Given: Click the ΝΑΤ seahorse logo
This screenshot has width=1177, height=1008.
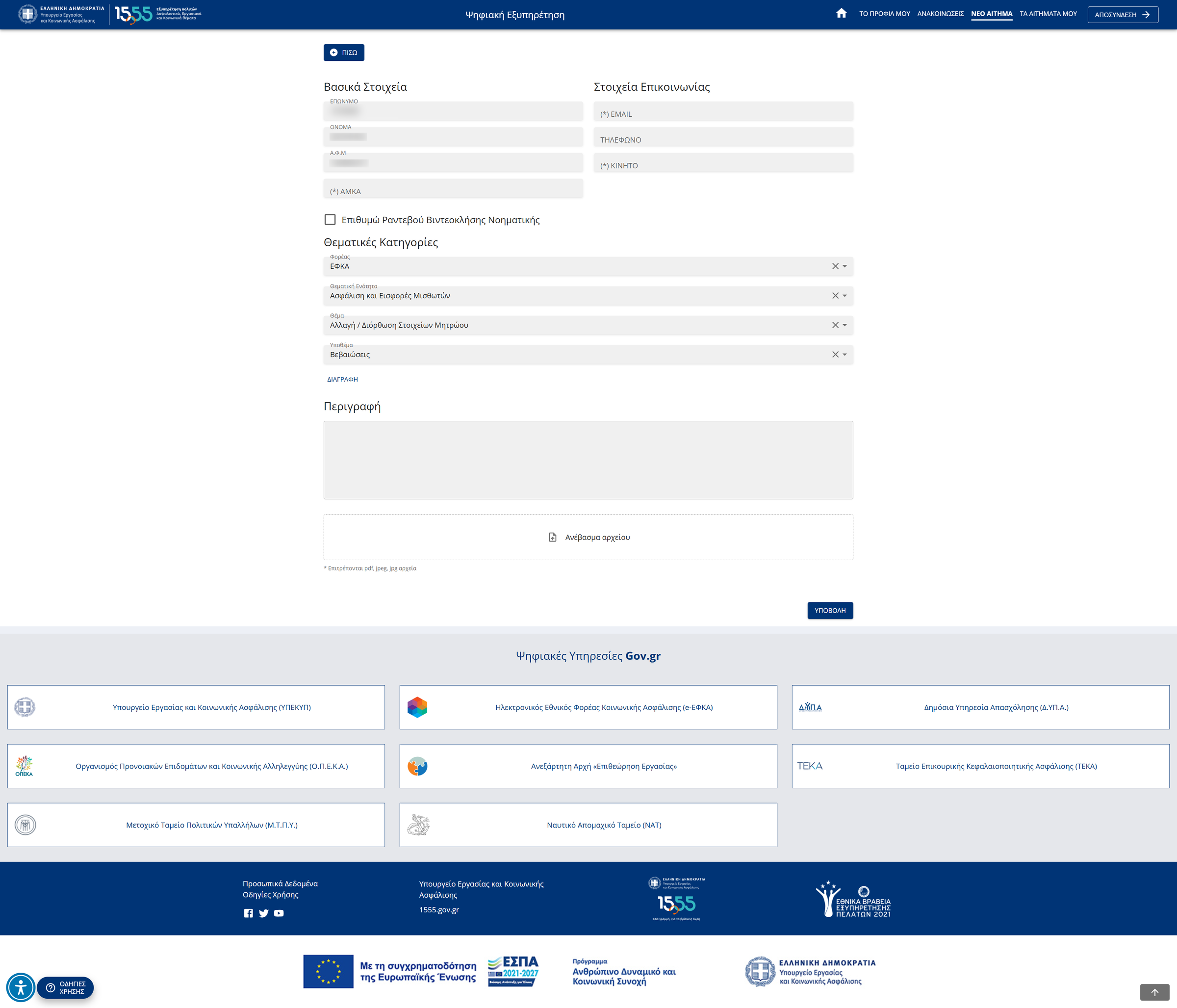Looking at the screenshot, I should click(418, 825).
